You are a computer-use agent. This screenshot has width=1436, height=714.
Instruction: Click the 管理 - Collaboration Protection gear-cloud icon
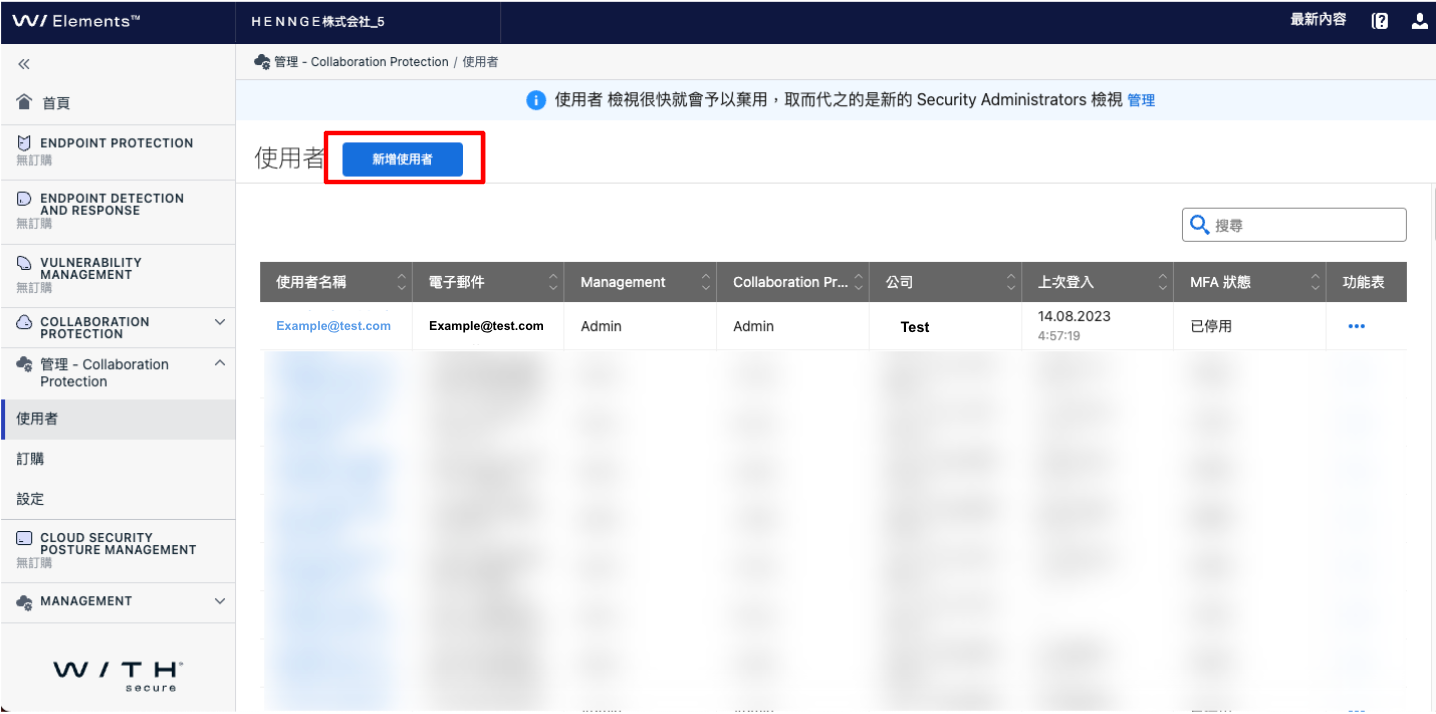point(25,364)
